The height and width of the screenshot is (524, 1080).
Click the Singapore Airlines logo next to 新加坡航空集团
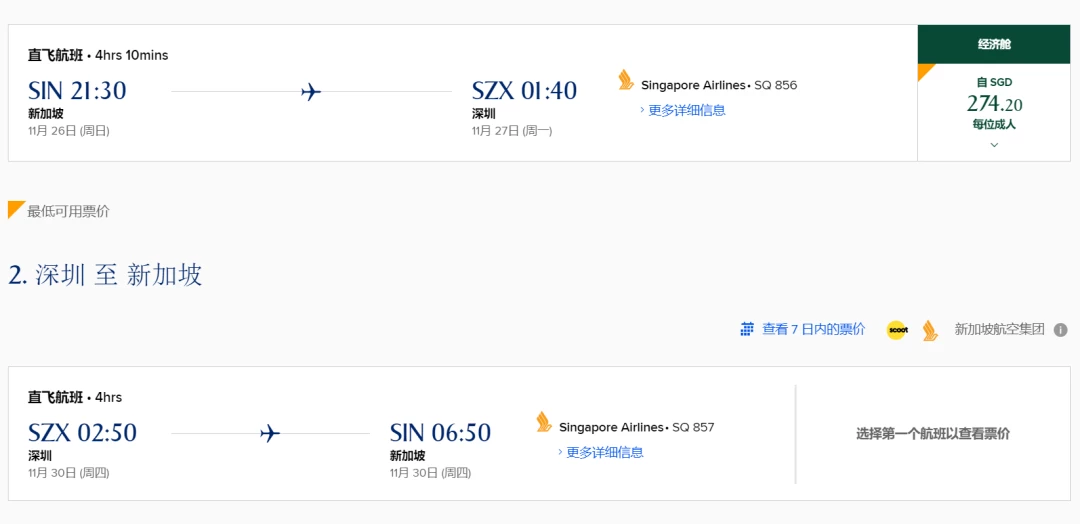pos(931,331)
